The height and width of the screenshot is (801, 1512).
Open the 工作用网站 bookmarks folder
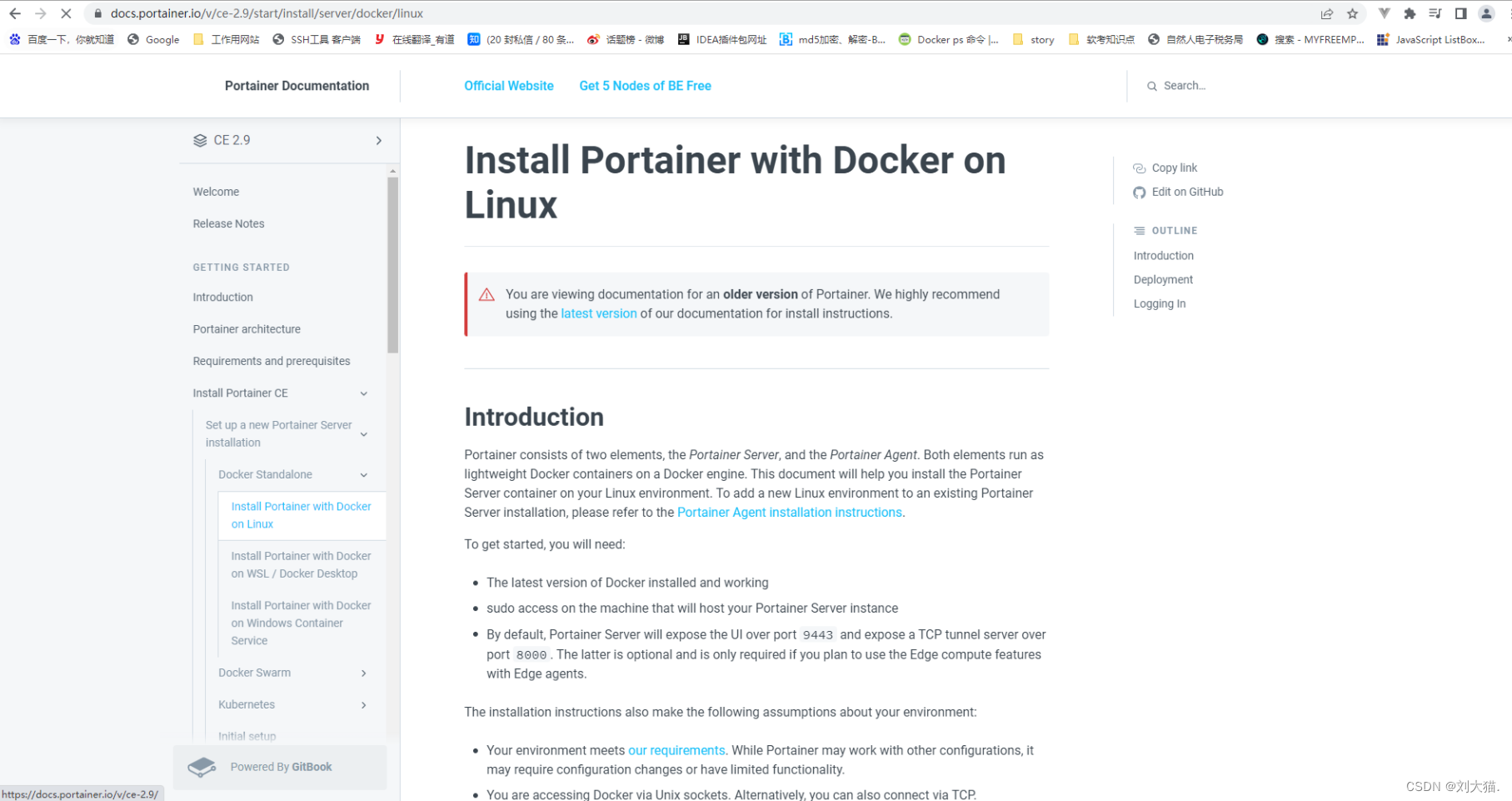226,39
